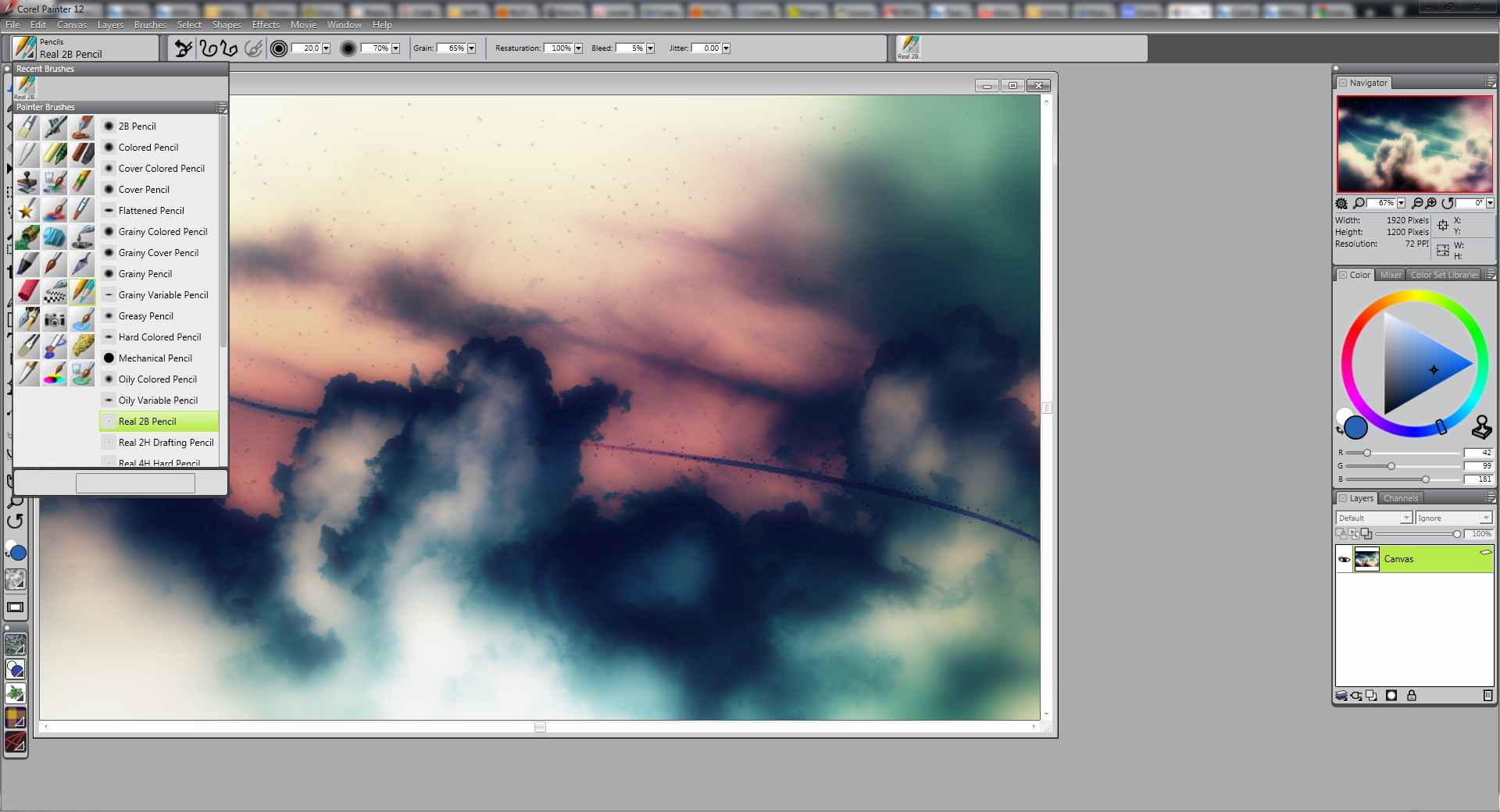Select Real 2H Drafting Pencil variant
This screenshot has height=812, width=1500.
159,443
